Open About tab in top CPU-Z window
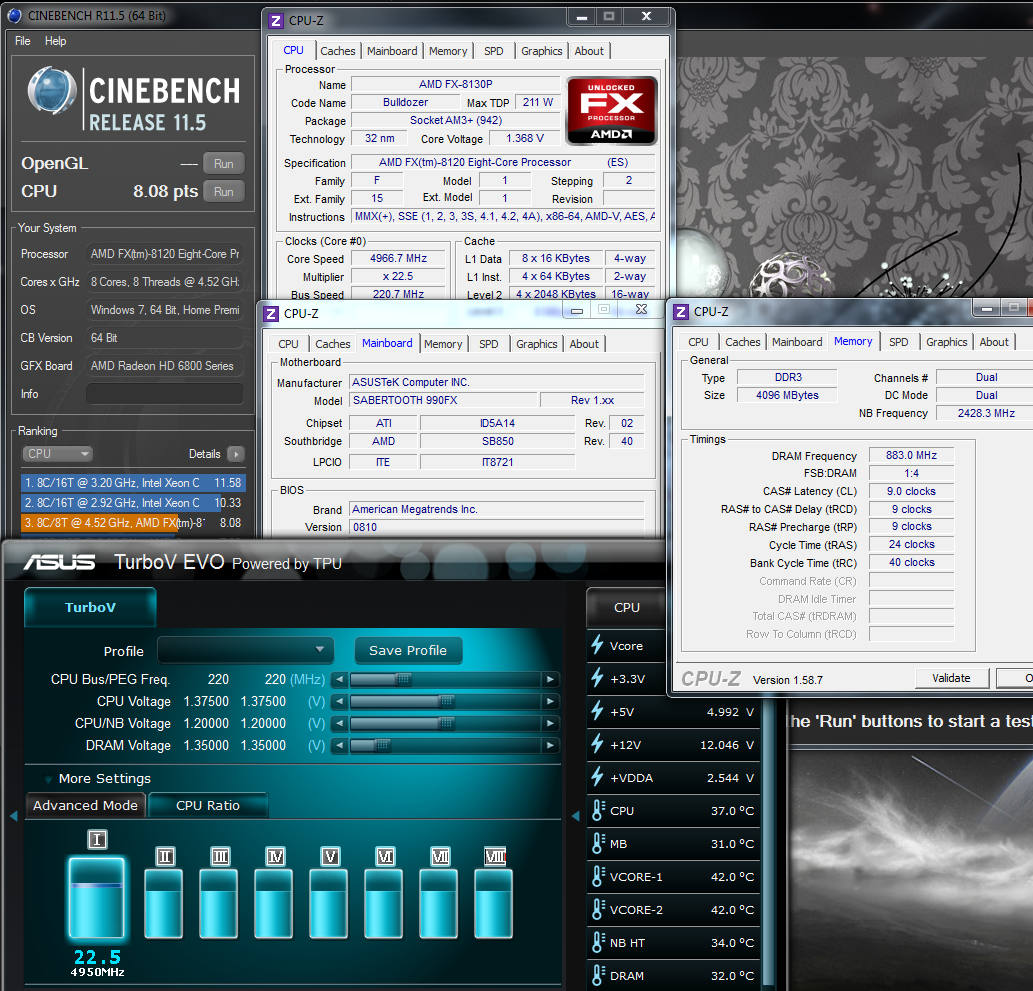 pyautogui.click(x=588, y=51)
